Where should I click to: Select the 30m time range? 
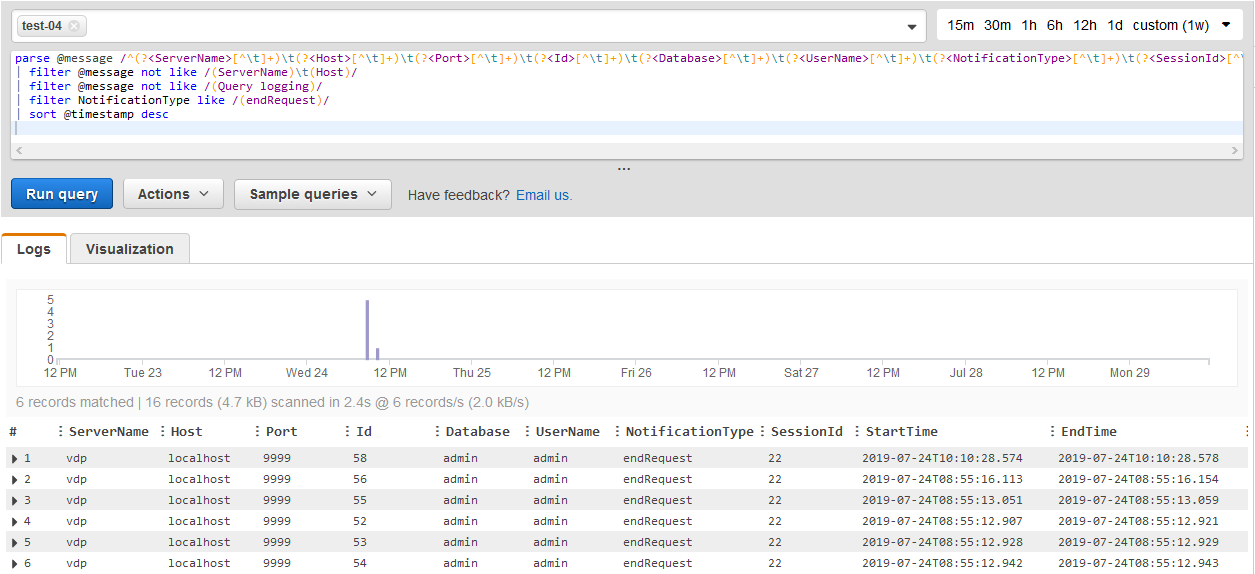click(997, 25)
